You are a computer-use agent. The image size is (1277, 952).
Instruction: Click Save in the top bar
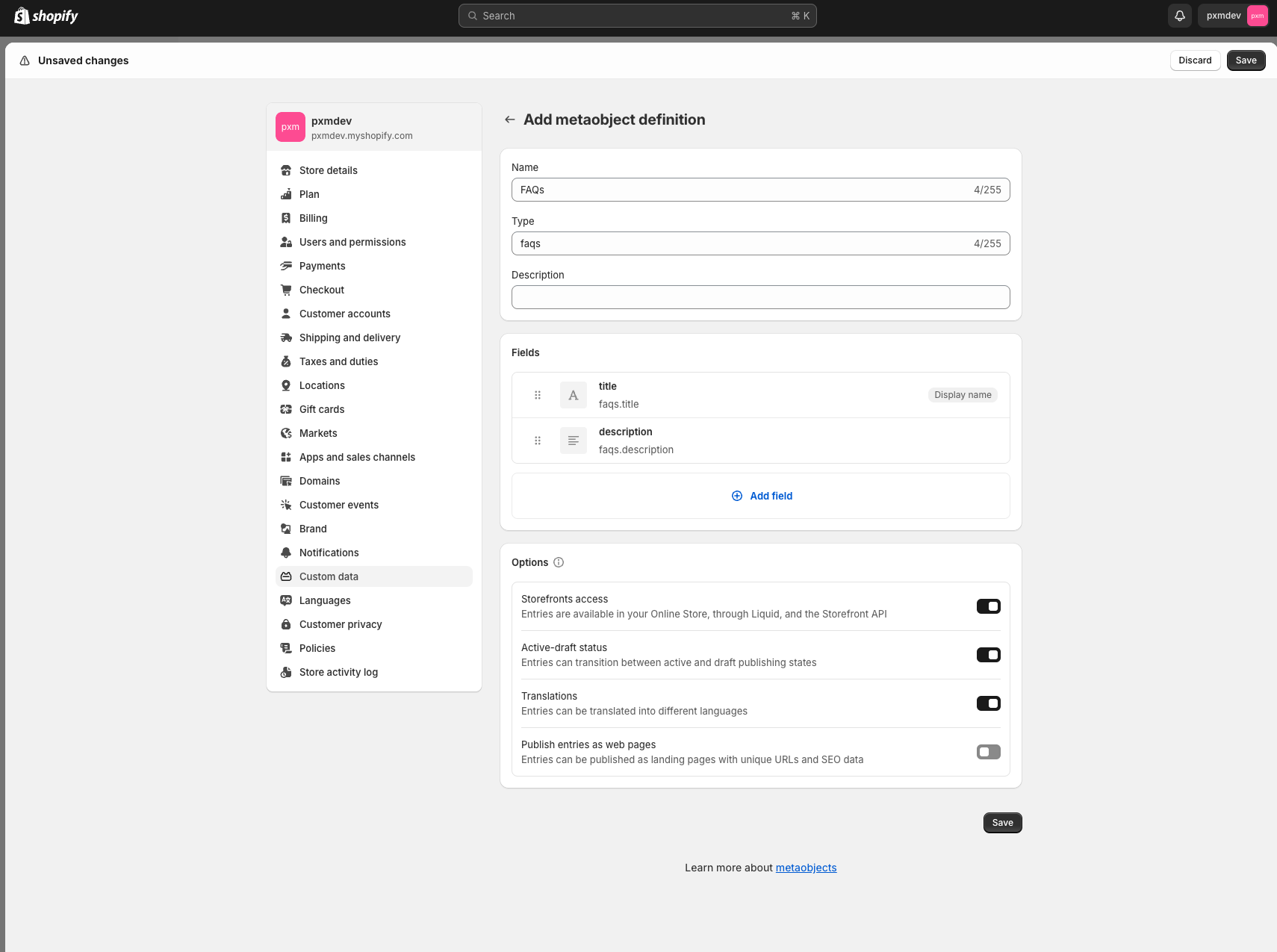1246,60
